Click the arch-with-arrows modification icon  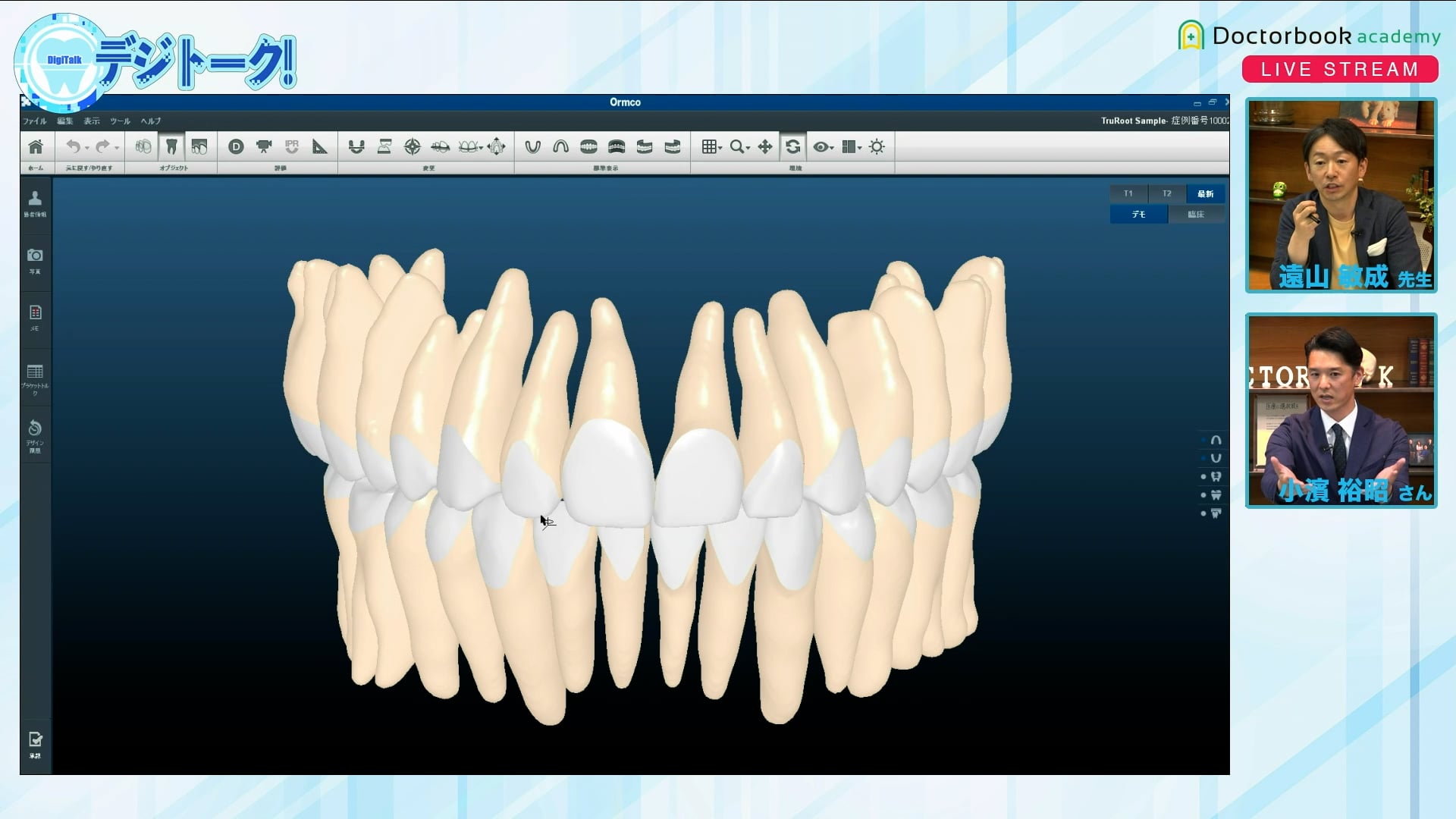[356, 146]
